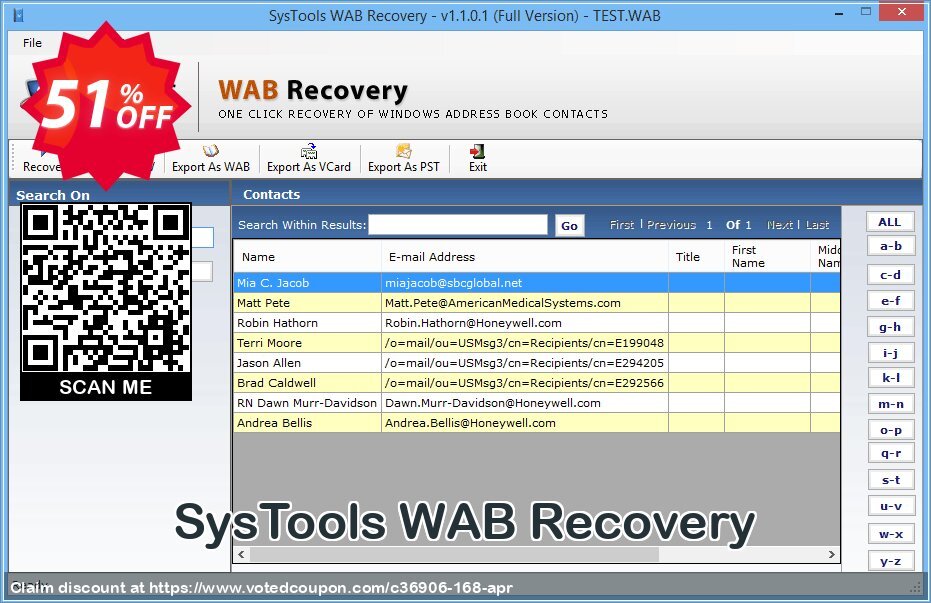Select contact Jason Allen
Screen dimensions: 931x603
point(308,363)
